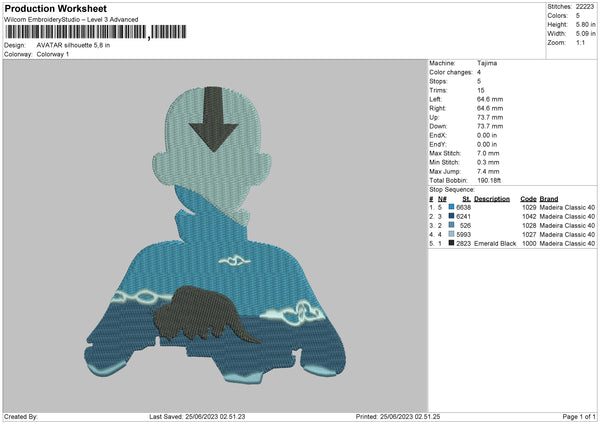Click the 'Color changes:' label
The image size is (600, 424).
(451, 72)
